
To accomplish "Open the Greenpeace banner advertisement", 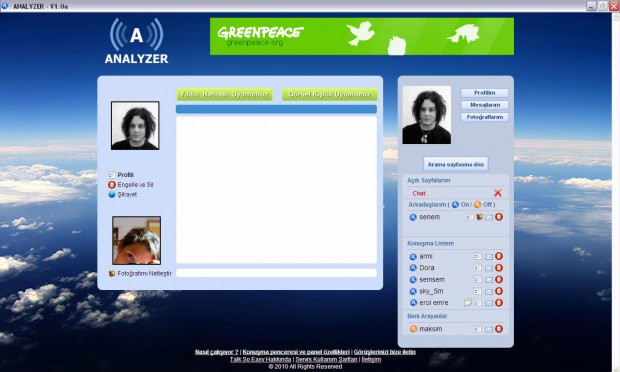I will pyautogui.click(x=362, y=36).
